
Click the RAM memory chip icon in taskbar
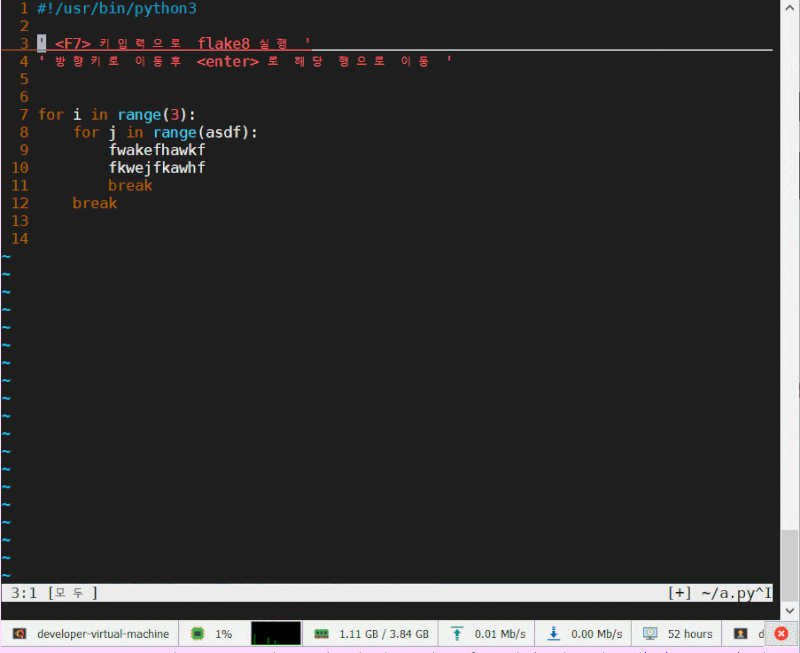pos(322,633)
